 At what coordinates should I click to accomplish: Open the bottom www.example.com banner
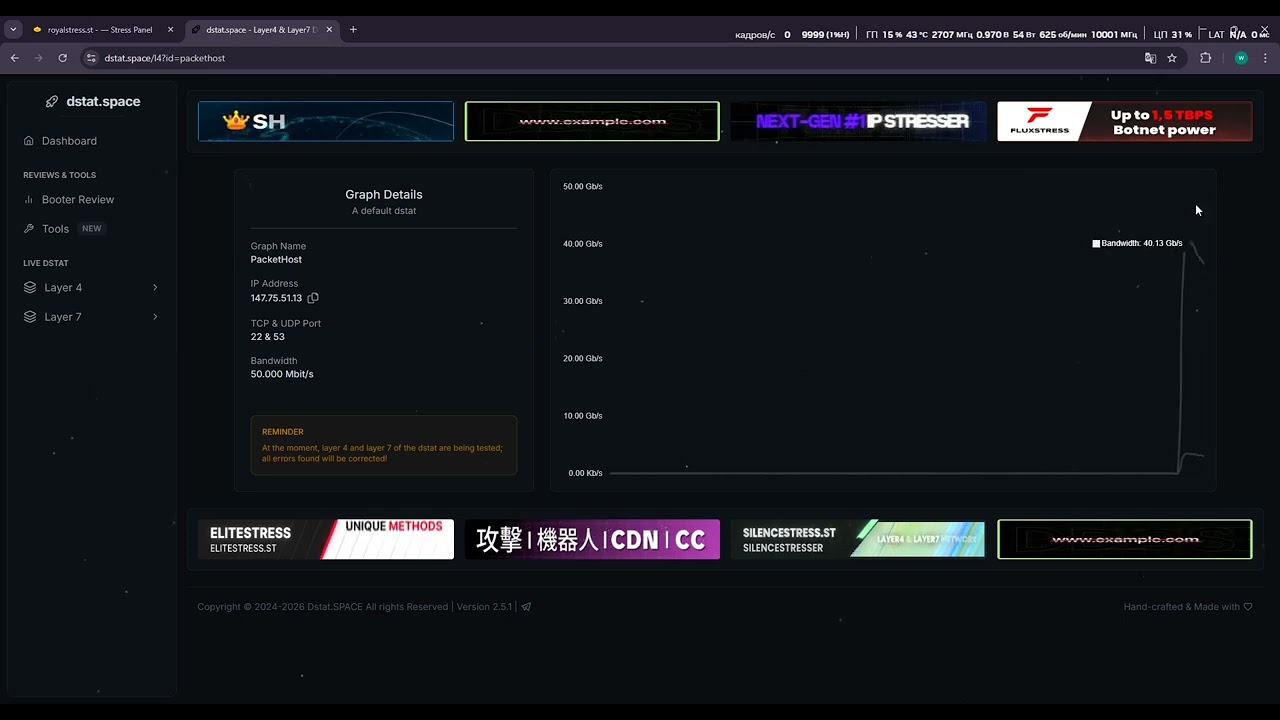click(1125, 539)
